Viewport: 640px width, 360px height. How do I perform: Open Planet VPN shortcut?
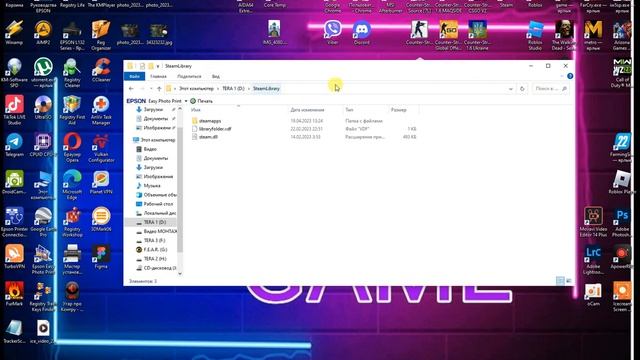pyautogui.click(x=101, y=182)
